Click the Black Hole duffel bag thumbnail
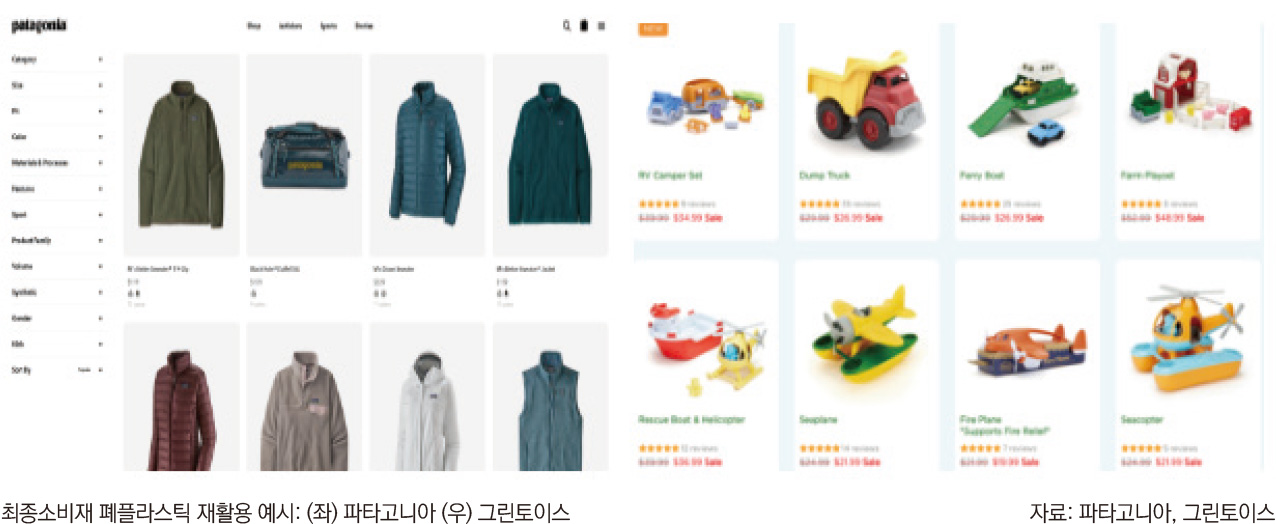1276x524 pixels. pos(304,155)
